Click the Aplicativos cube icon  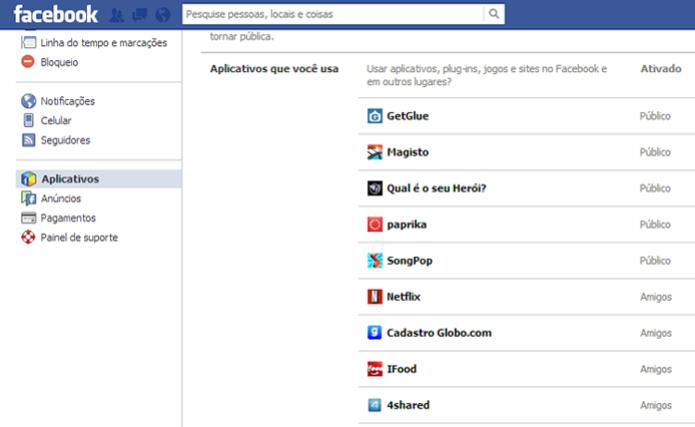(29, 179)
